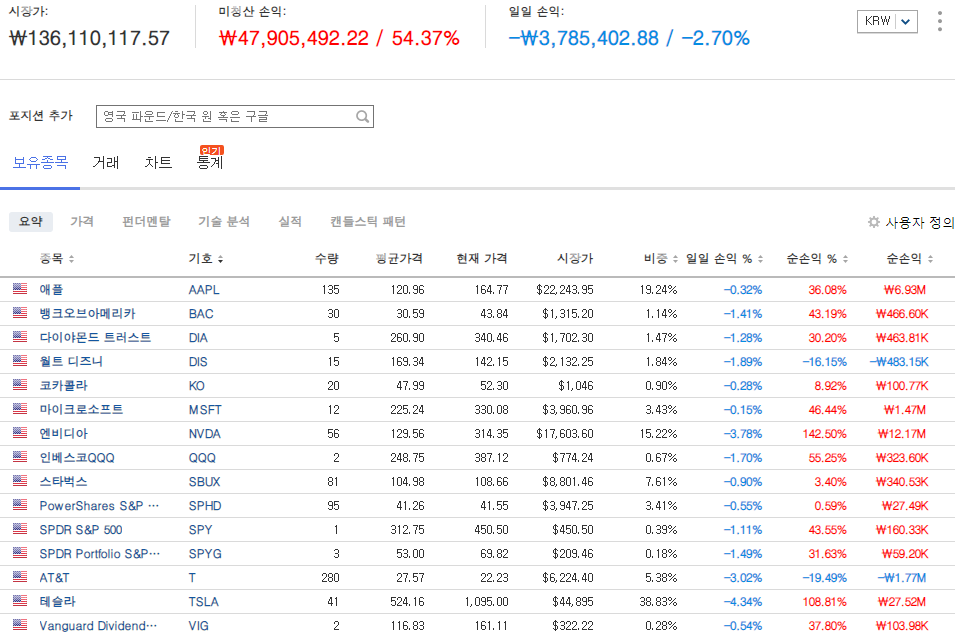Open the 엔비디아 stock link
The width and height of the screenshot is (955, 642).
click(63, 434)
